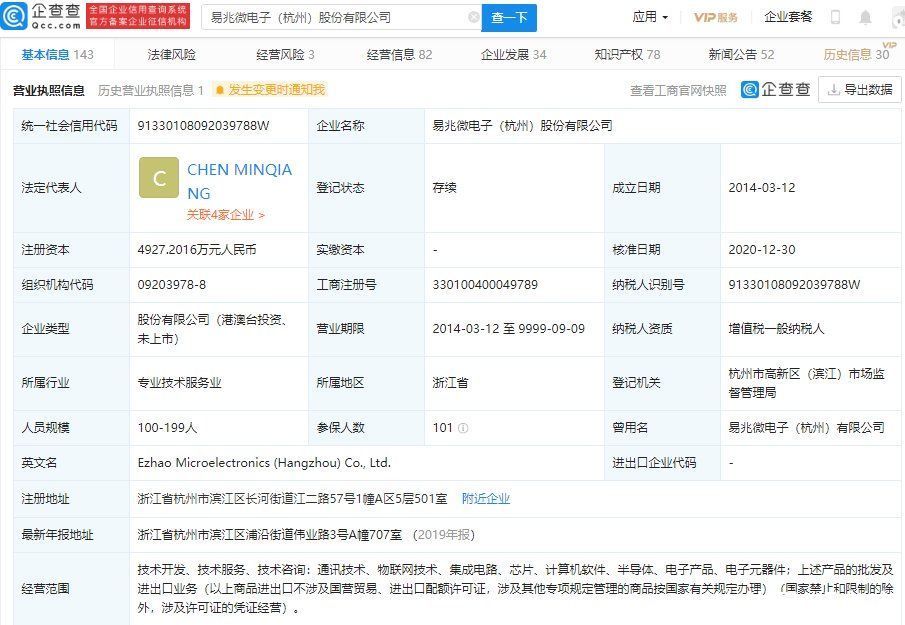The image size is (905, 625).
Task: Click registered capital 4927.2016万元人民币
Action: [197, 250]
